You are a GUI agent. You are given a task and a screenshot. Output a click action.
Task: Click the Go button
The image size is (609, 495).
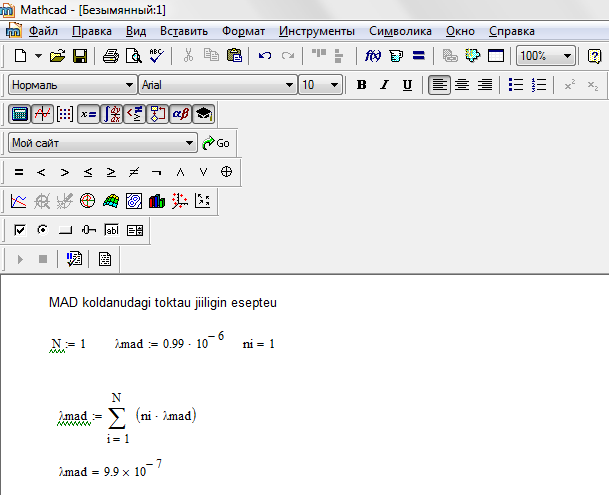[x=216, y=143]
